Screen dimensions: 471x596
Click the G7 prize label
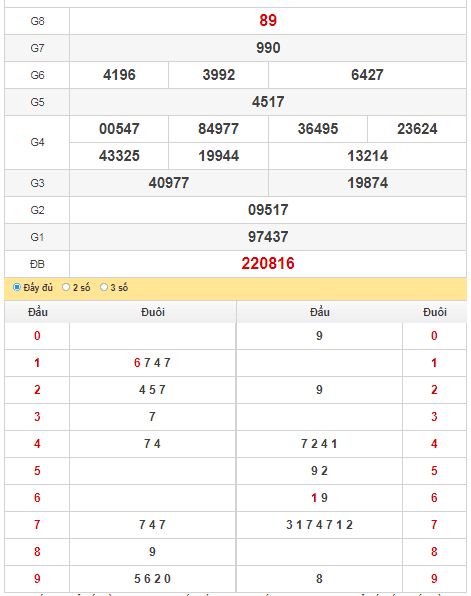[x=37, y=48]
